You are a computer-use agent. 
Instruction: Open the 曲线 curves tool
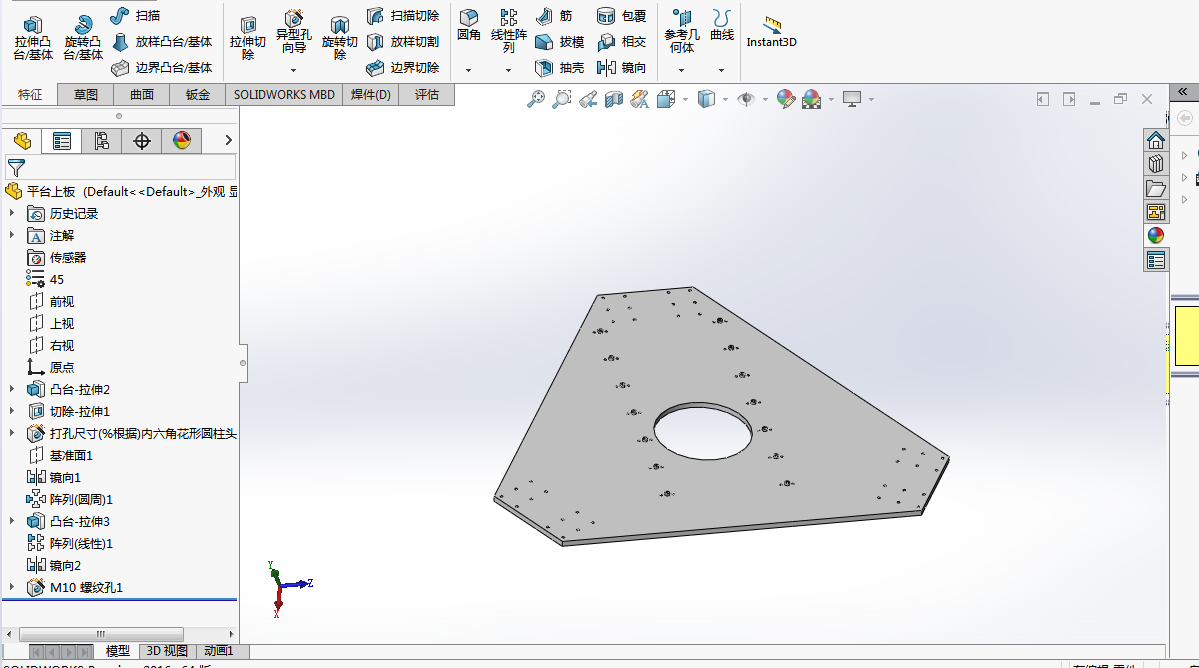[x=721, y=25]
